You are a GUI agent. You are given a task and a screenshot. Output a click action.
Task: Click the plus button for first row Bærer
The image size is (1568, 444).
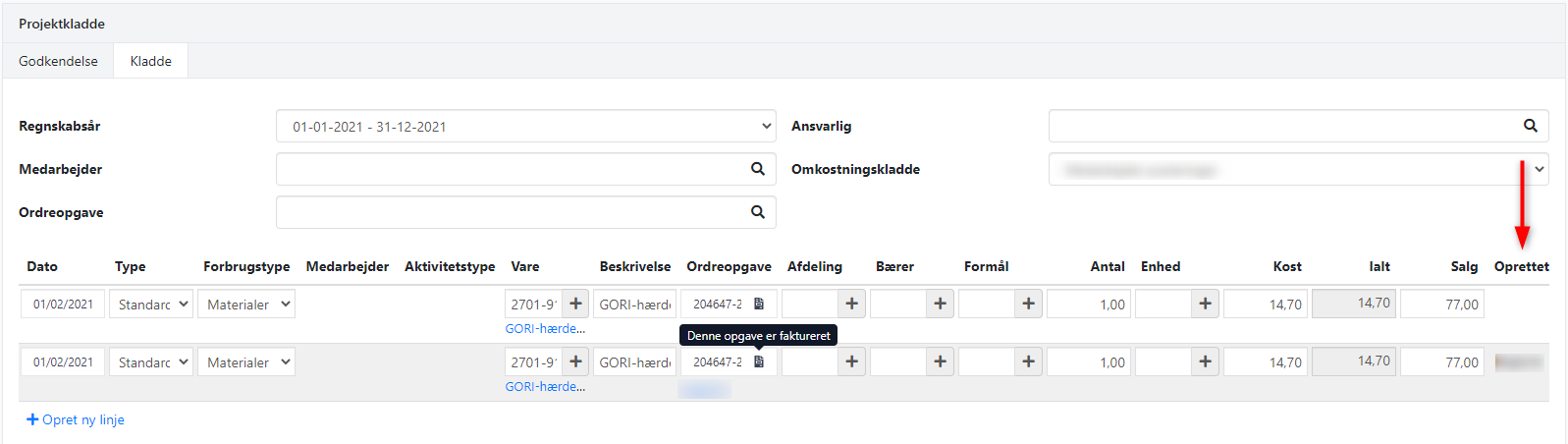point(940,305)
